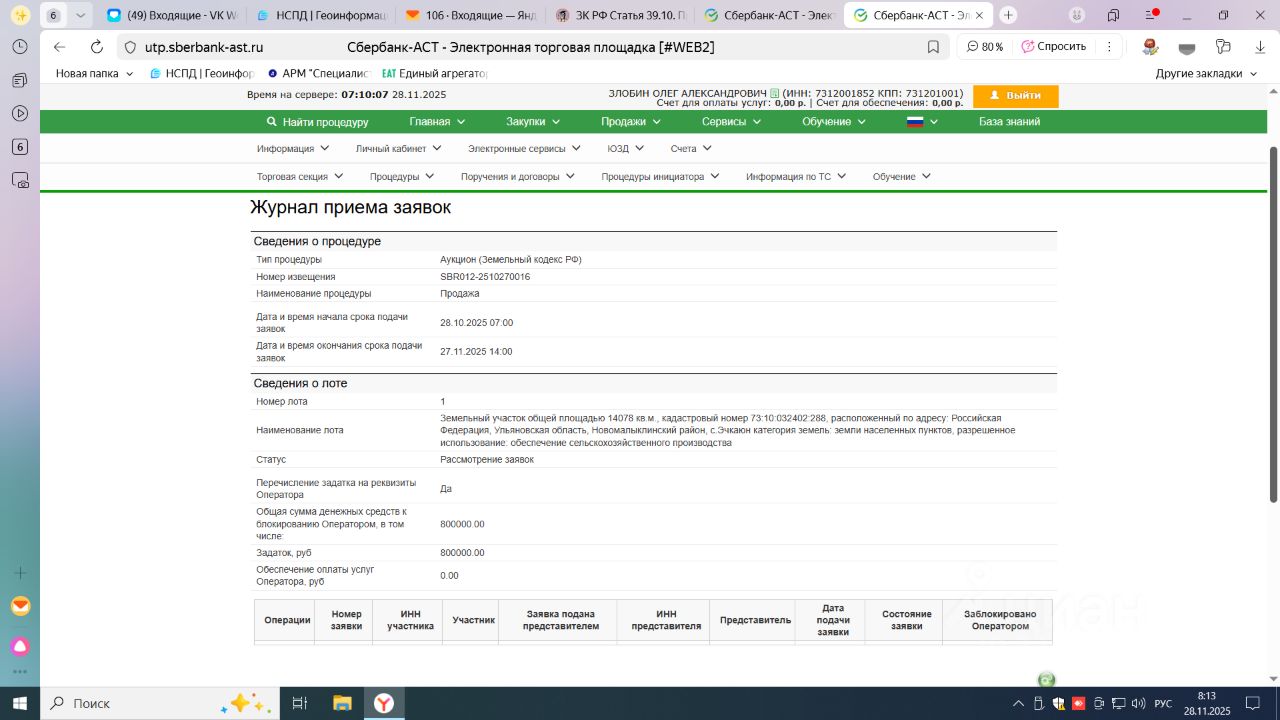Open the База знаний link
The height and width of the screenshot is (720, 1280).
coord(1009,122)
